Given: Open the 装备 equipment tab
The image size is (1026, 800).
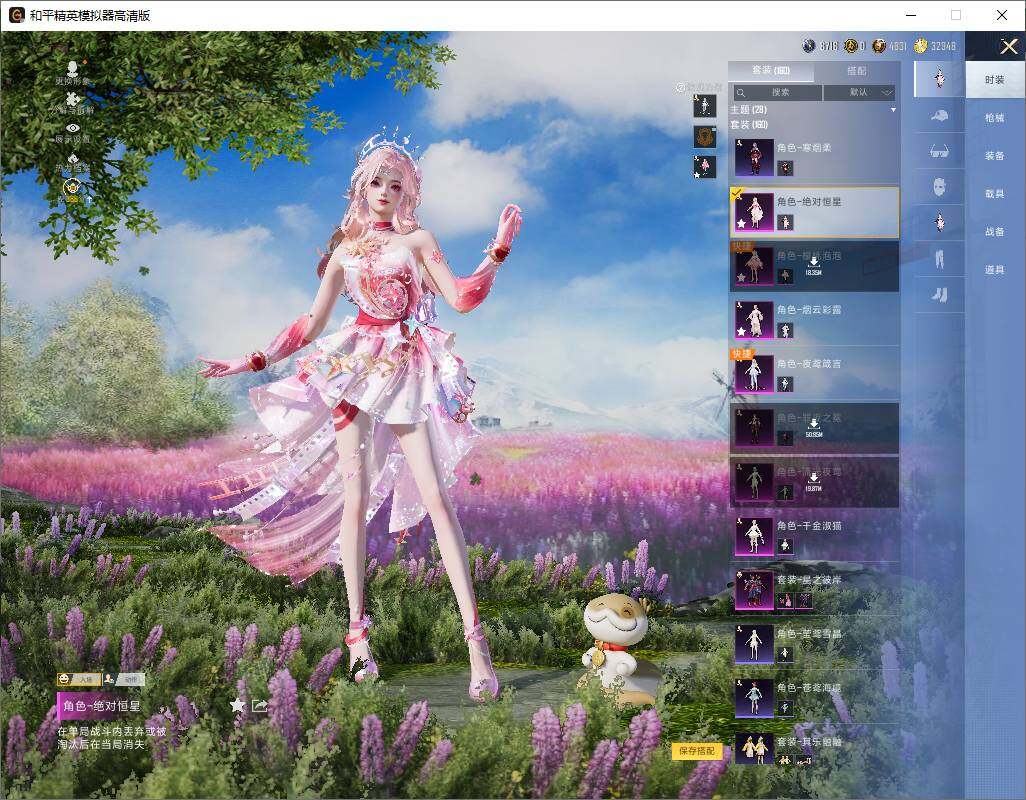Looking at the screenshot, I should coord(995,156).
